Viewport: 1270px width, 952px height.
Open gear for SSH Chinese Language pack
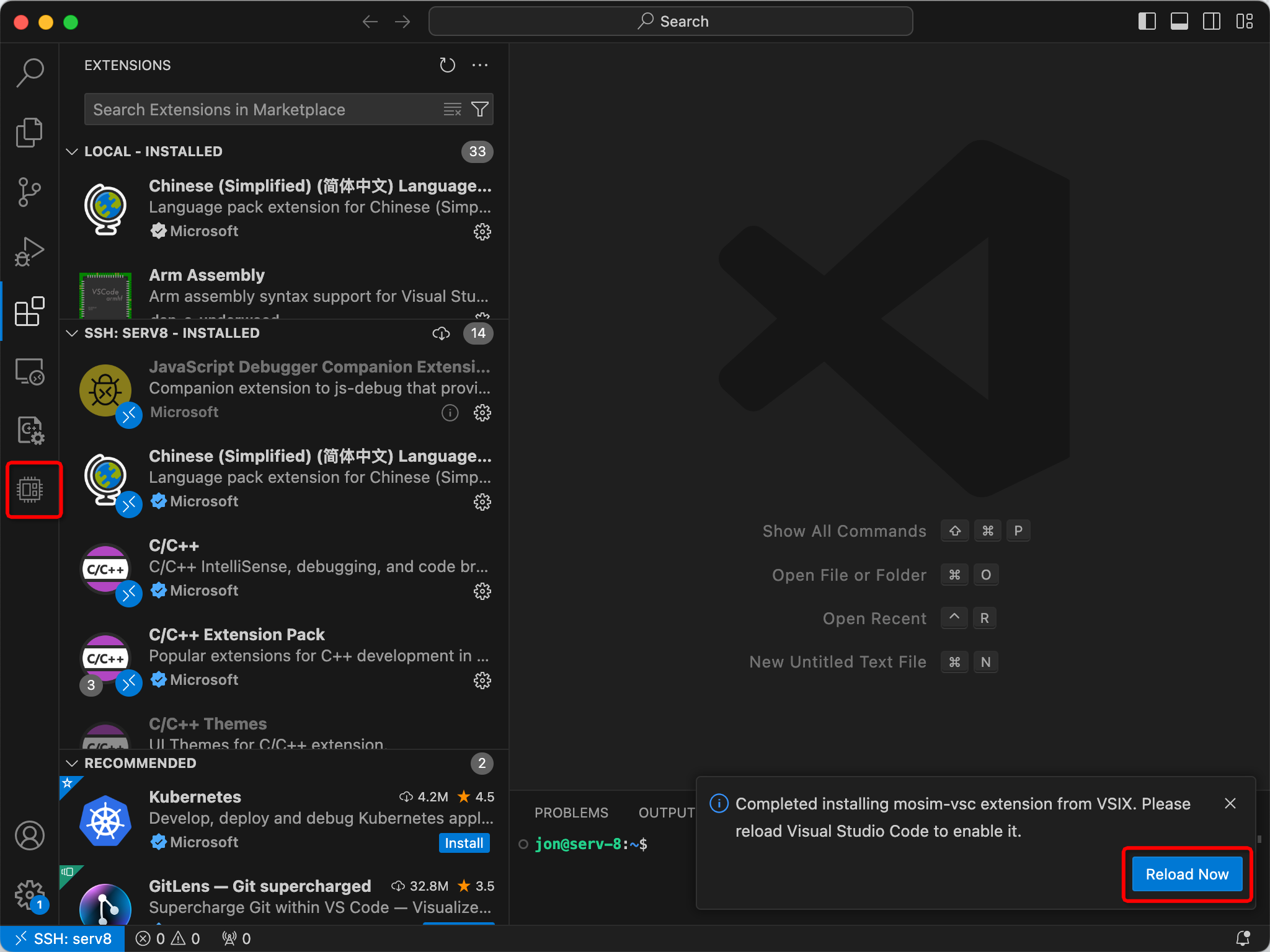482,502
